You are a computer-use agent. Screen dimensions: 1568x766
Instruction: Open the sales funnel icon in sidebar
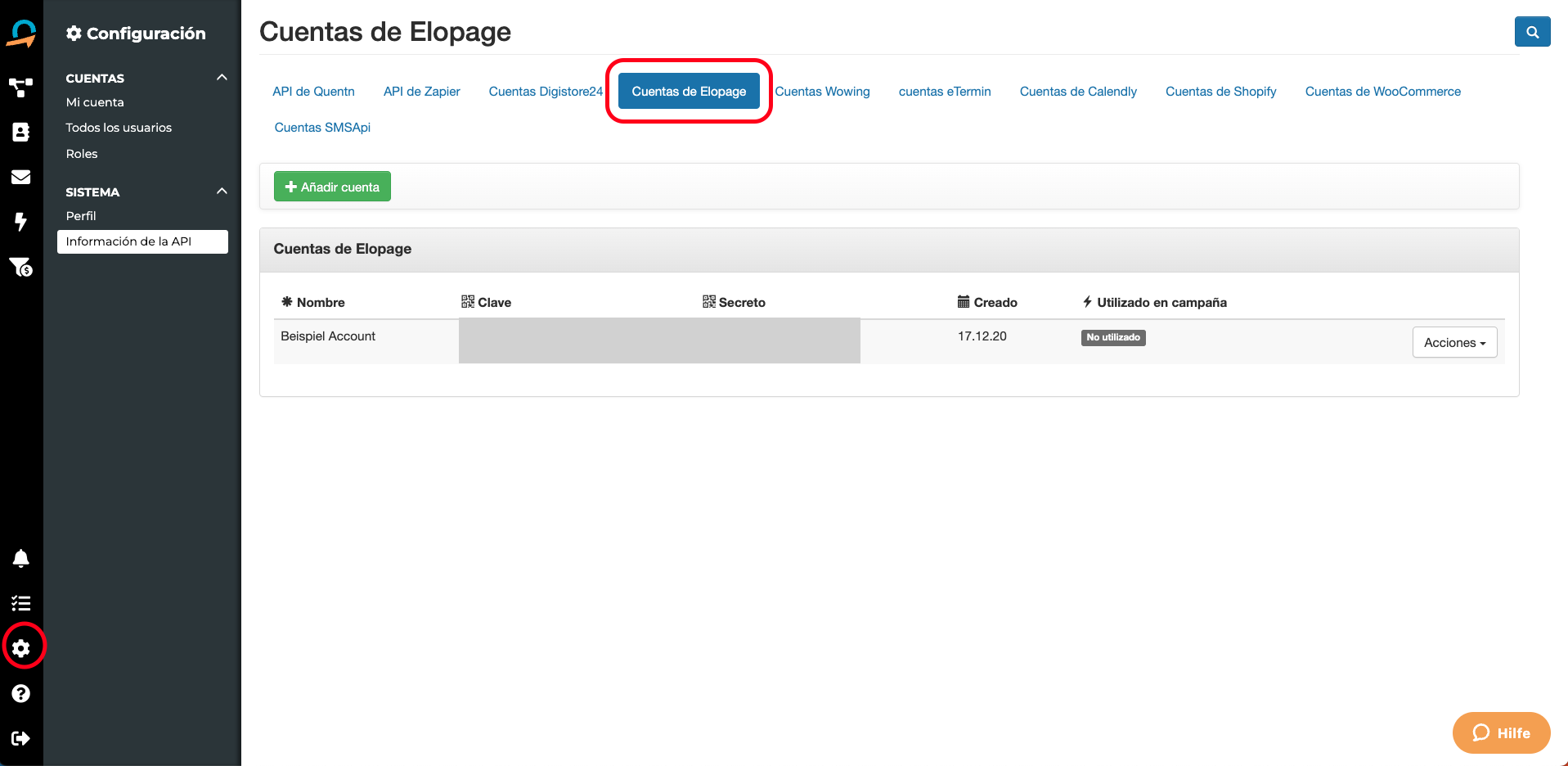coord(21,267)
